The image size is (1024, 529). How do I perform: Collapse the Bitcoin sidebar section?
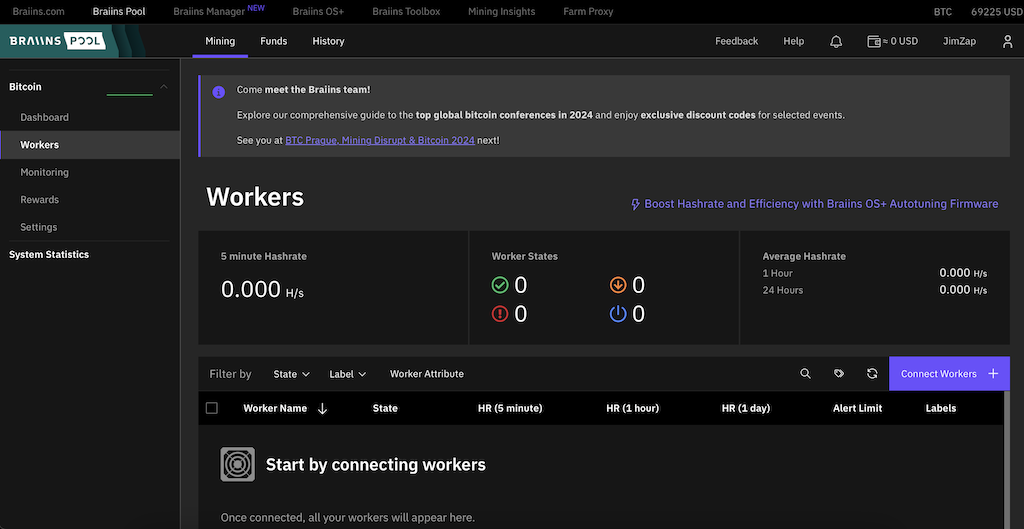pyautogui.click(x=164, y=88)
